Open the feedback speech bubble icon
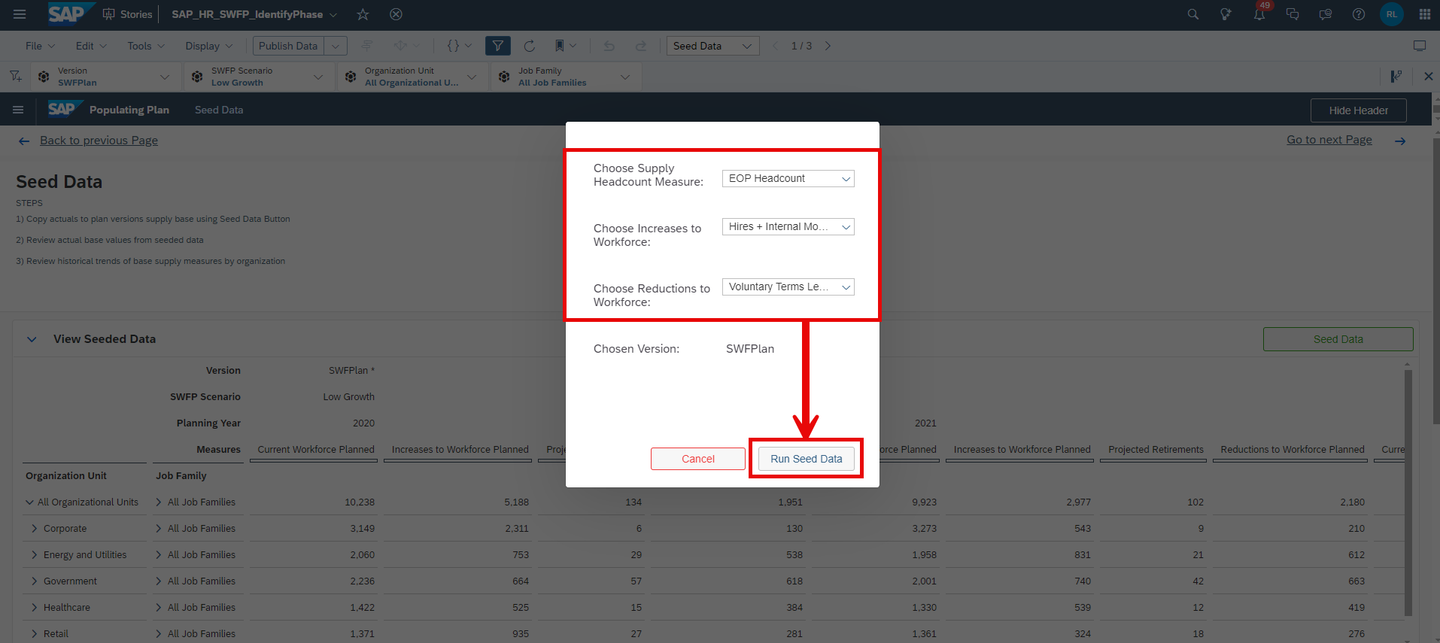Screen dimensions: 1440x643 click(1326, 14)
